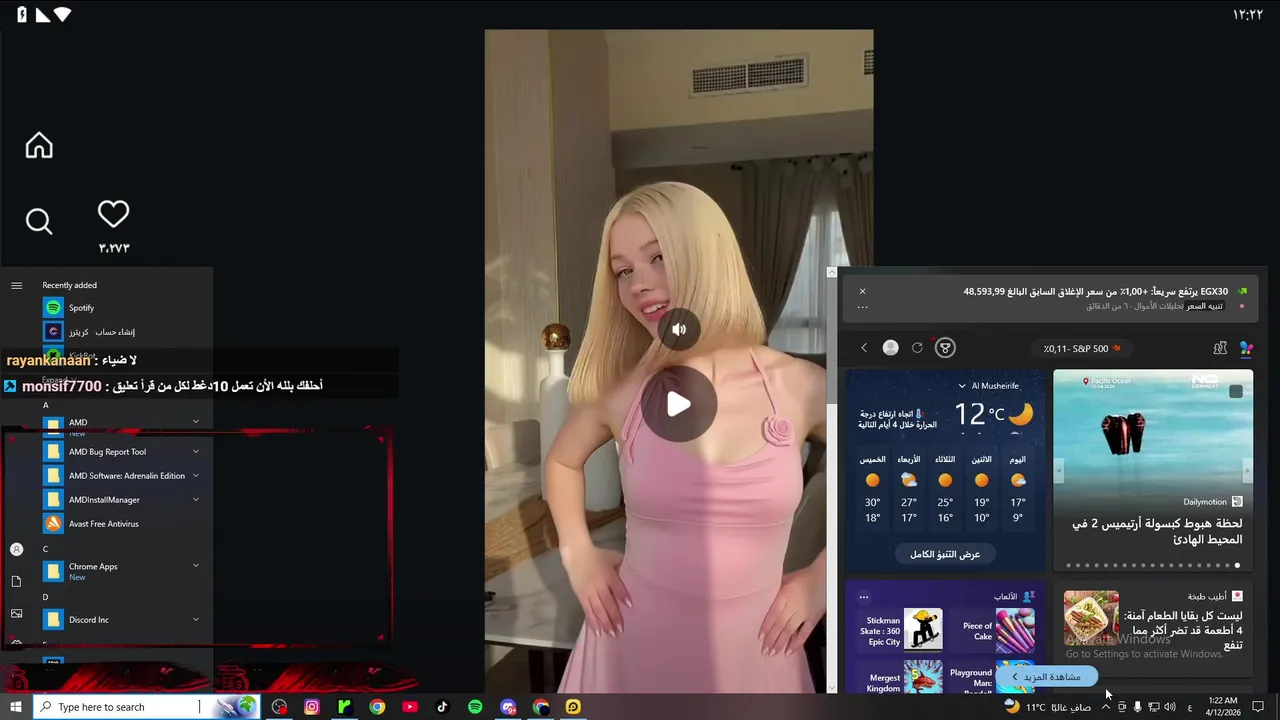Select the الأربعاء forecast day
This screenshot has width=1280, height=720.
[x=909, y=490]
